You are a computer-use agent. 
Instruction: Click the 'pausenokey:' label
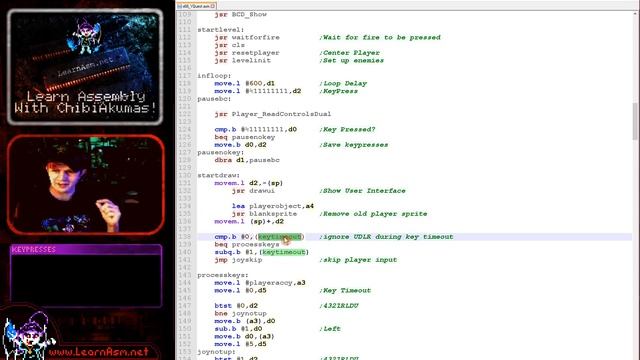(x=220, y=153)
